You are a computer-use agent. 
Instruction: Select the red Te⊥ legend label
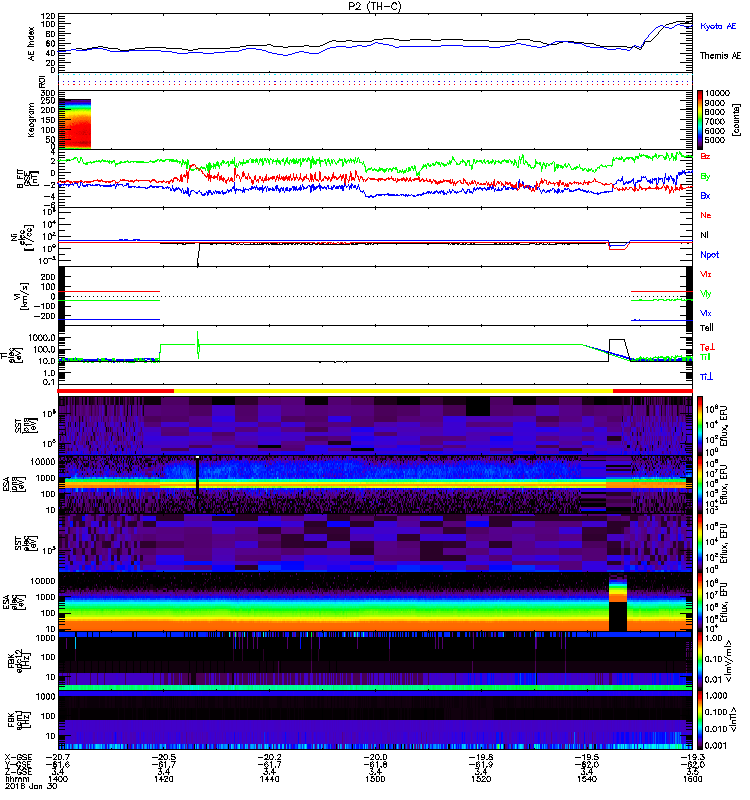(x=707, y=348)
